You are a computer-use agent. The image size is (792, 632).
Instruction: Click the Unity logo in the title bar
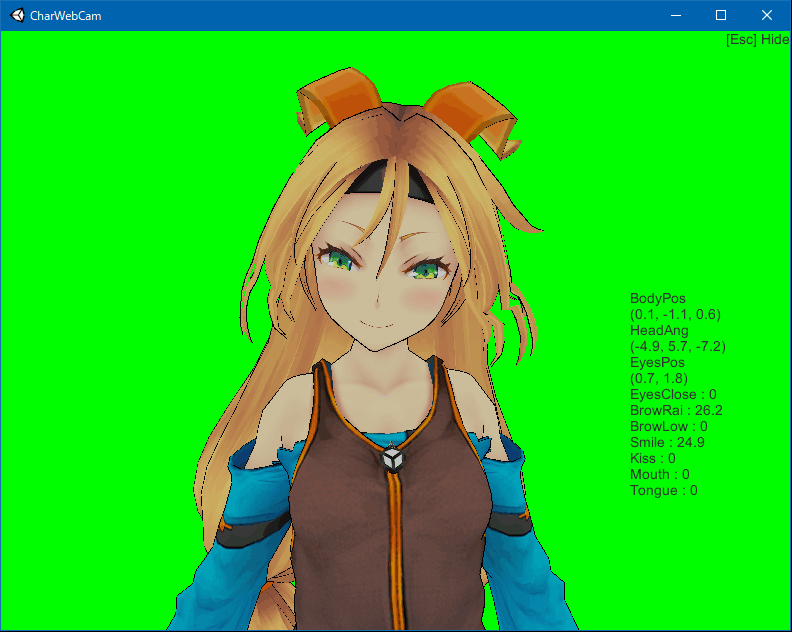coord(18,16)
